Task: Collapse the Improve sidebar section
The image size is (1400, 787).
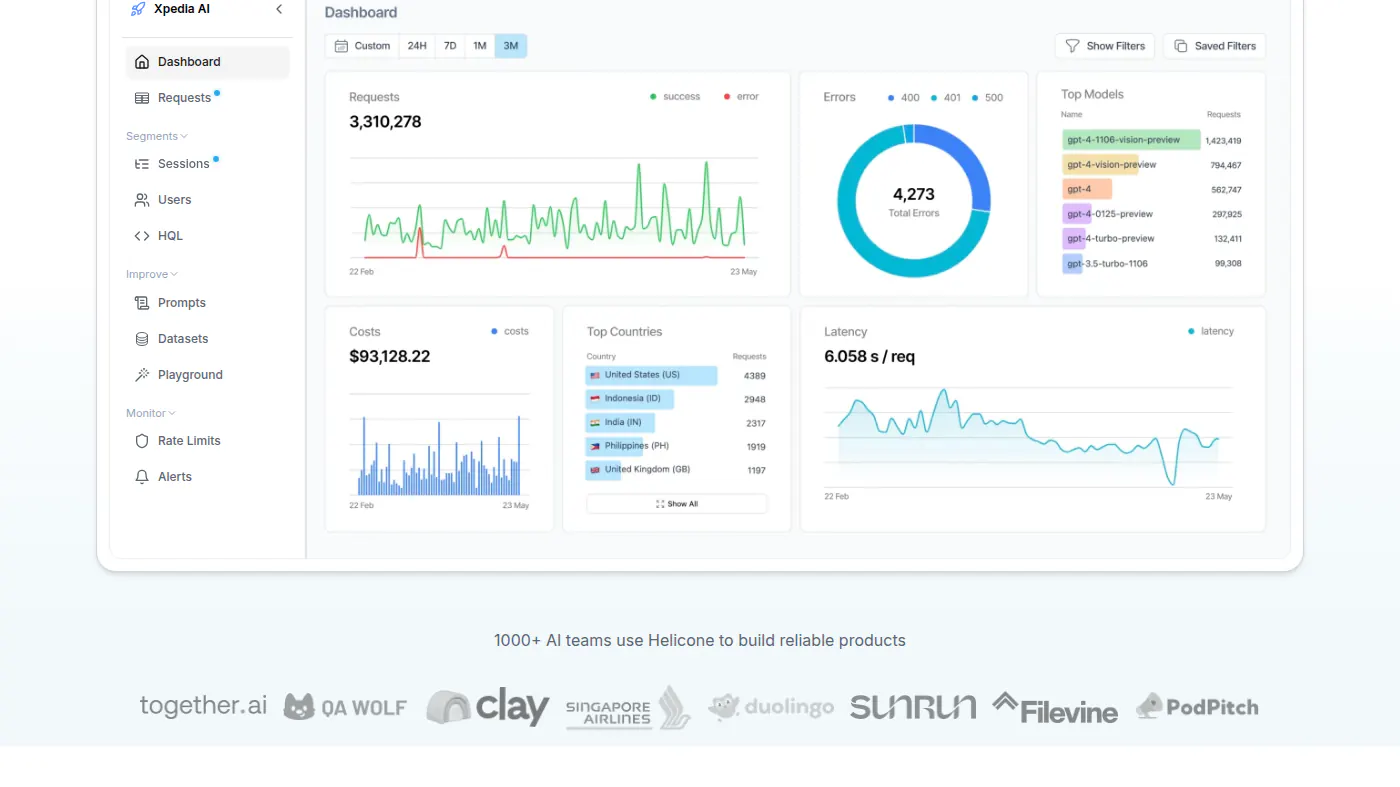Action: click(x=152, y=274)
